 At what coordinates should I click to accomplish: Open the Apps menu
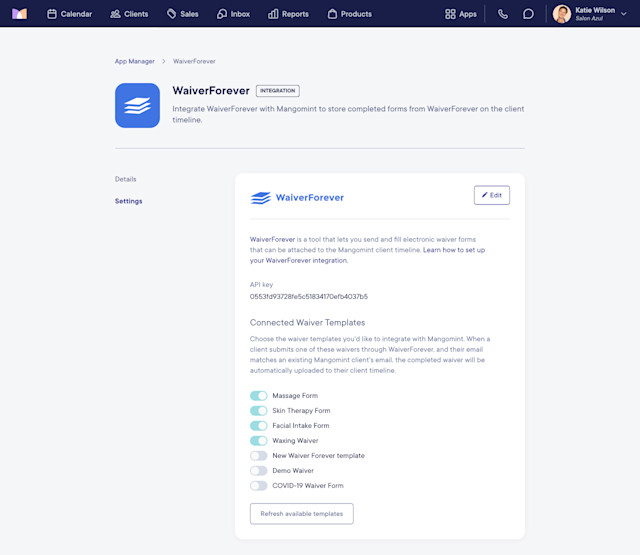[460, 14]
